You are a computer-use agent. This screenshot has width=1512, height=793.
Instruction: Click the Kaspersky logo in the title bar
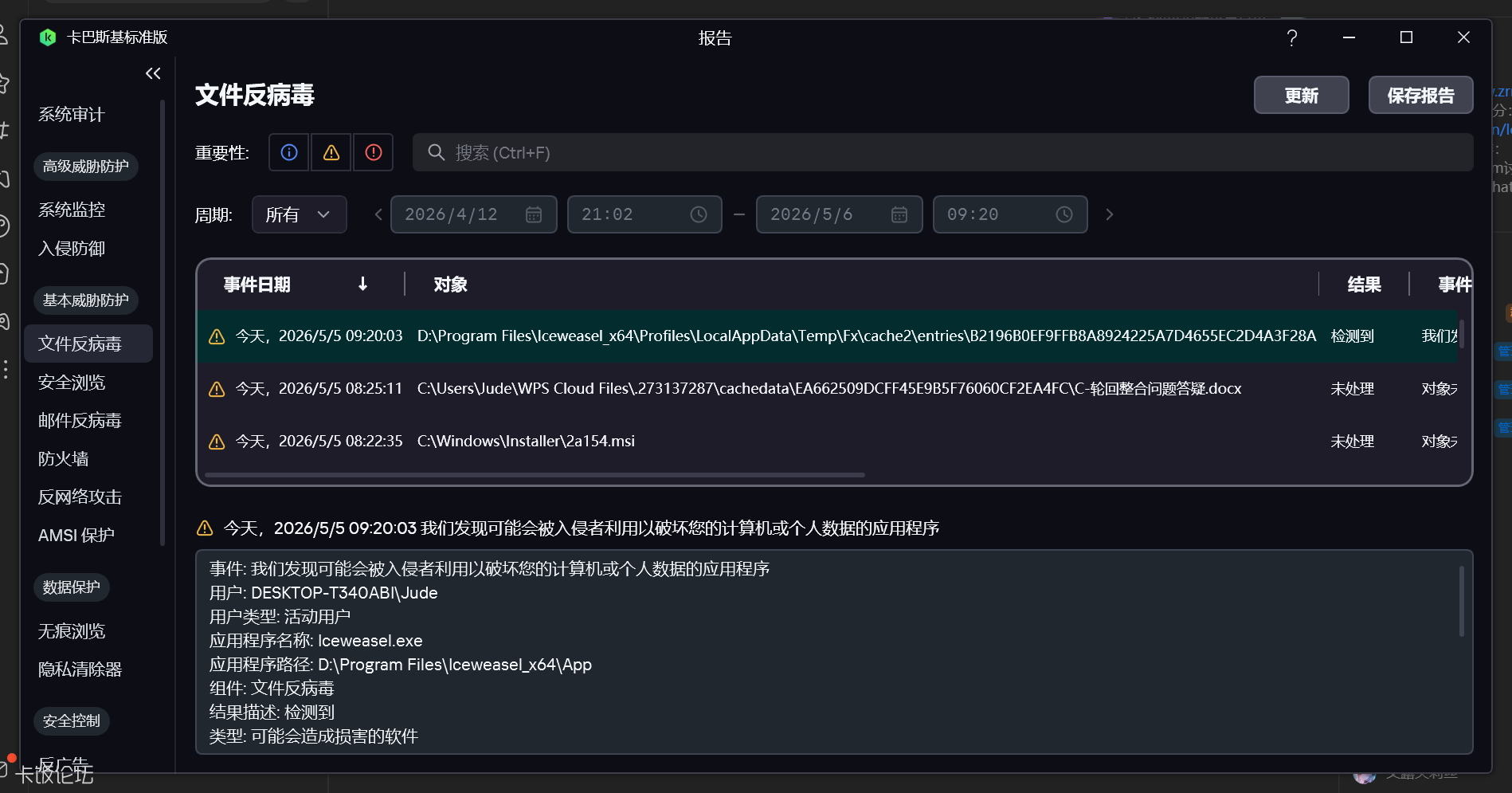(x=48, y=37)
